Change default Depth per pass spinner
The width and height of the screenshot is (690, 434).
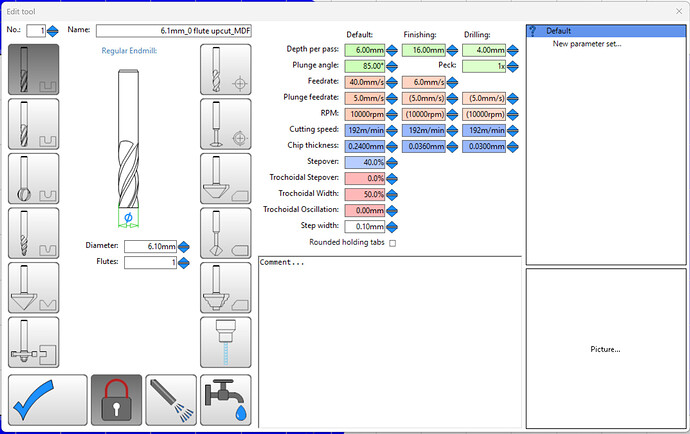click(x=392, y=50)
